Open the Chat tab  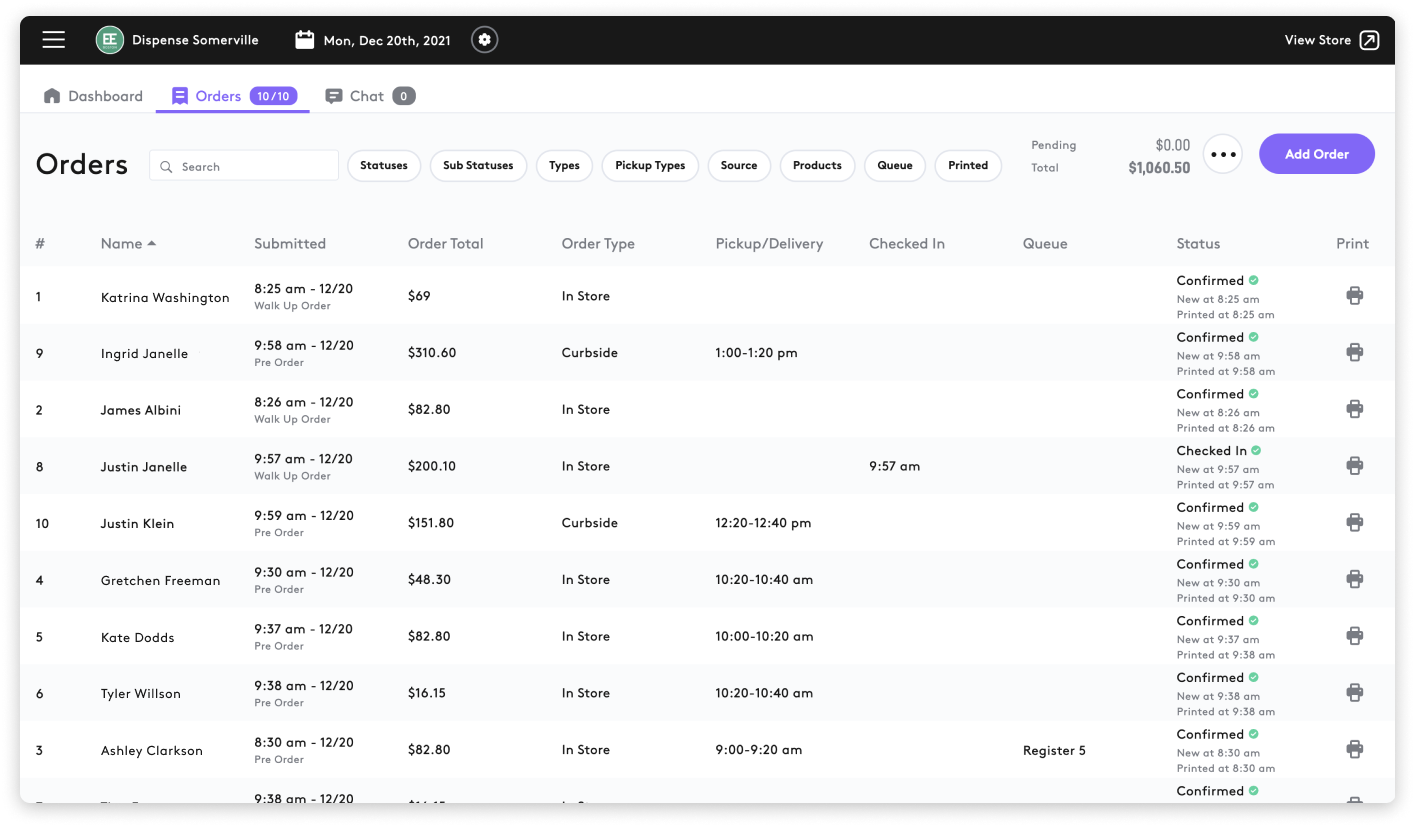click(366, 96)
